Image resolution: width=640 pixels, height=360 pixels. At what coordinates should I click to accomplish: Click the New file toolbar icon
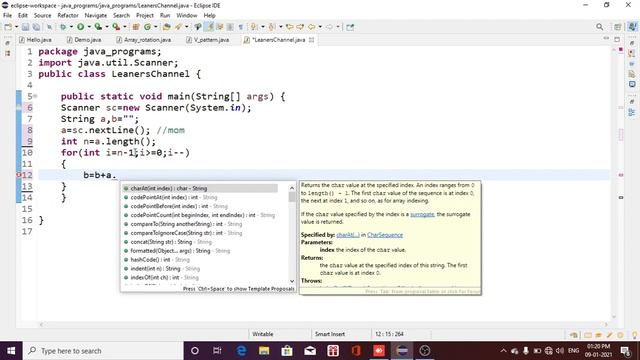(x=8, y=27)
